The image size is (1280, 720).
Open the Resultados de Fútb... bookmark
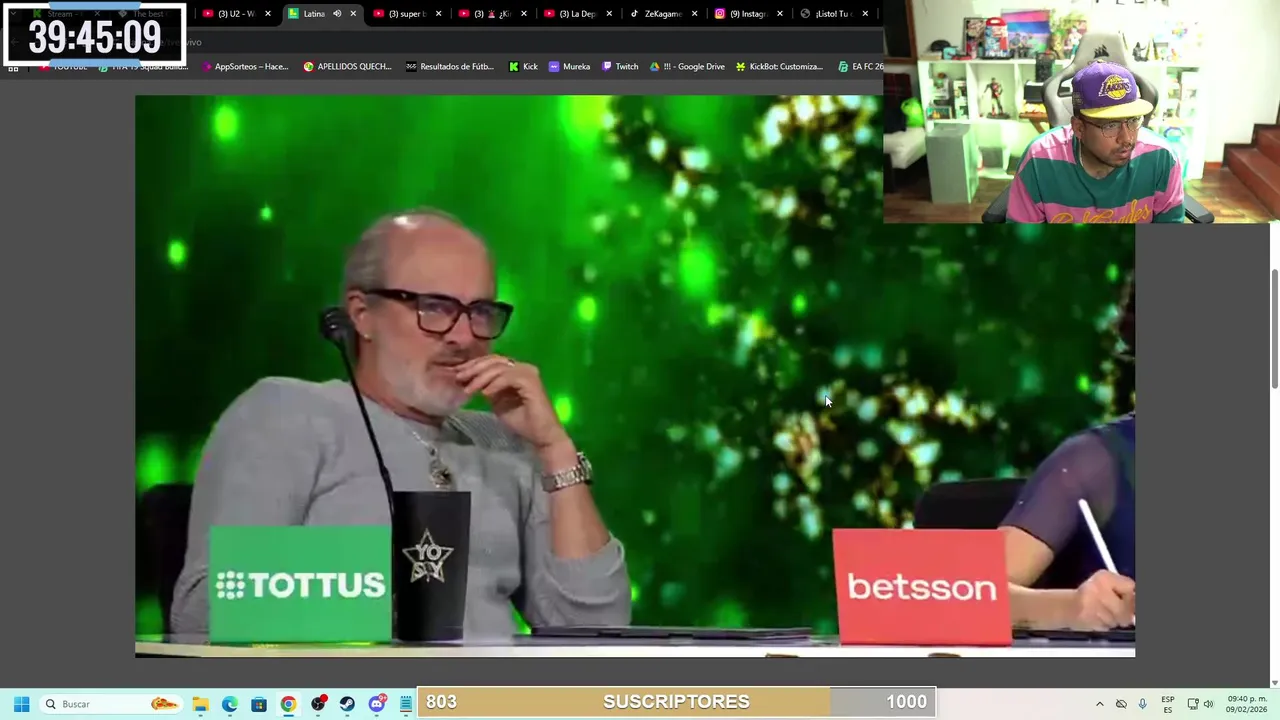pos(449,66)
